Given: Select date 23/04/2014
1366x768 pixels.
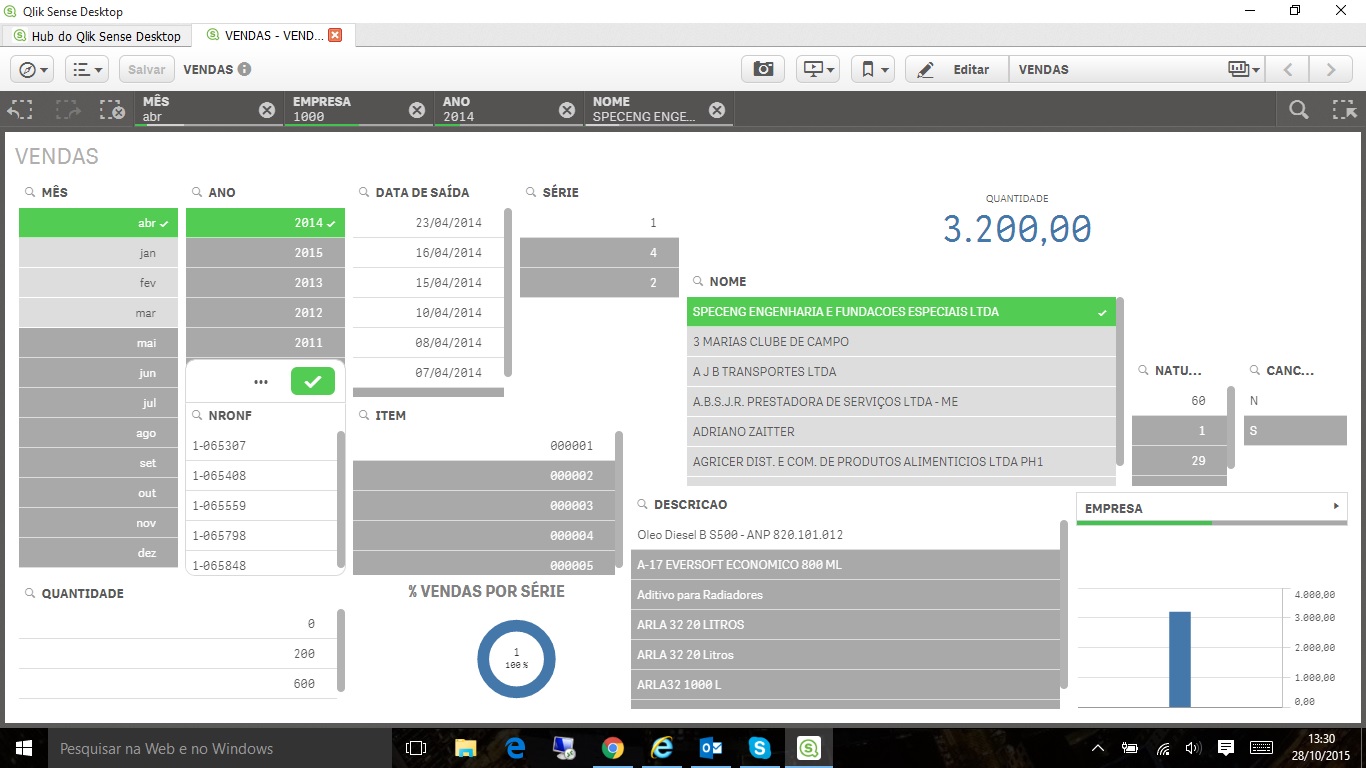Looking at the screenshot, I should pyautogui.click(x=427, y=223).
